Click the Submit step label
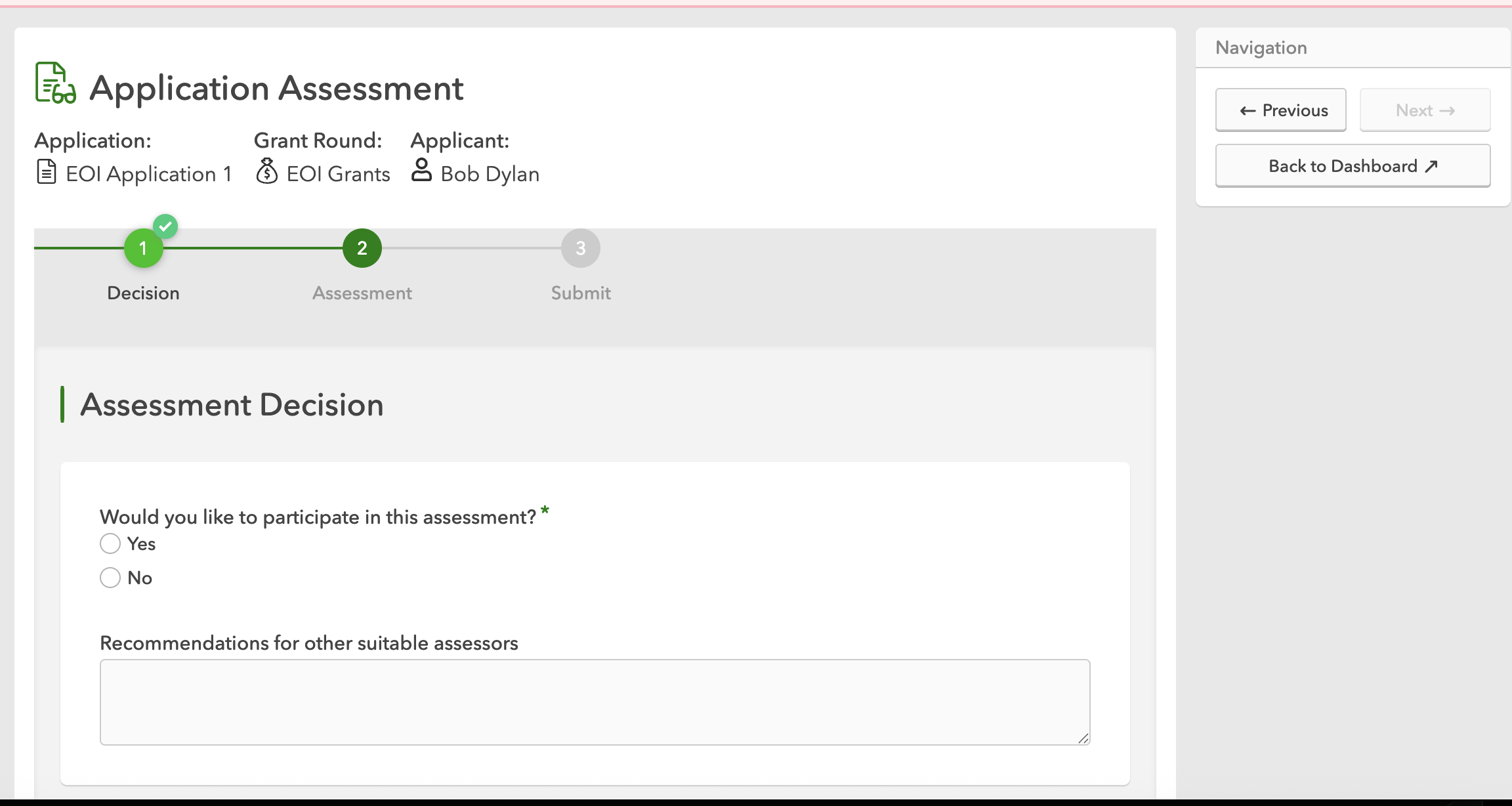 (x=580, y=293)
